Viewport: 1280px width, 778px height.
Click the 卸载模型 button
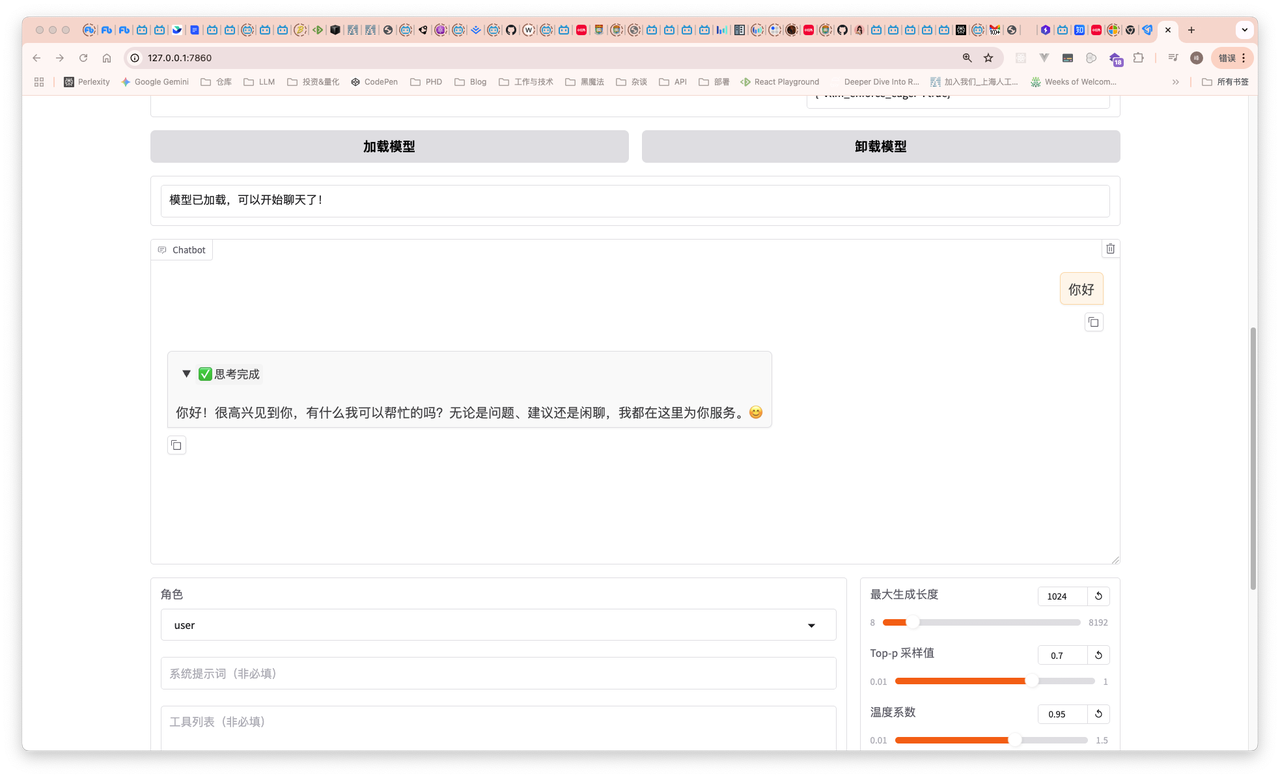880,146
